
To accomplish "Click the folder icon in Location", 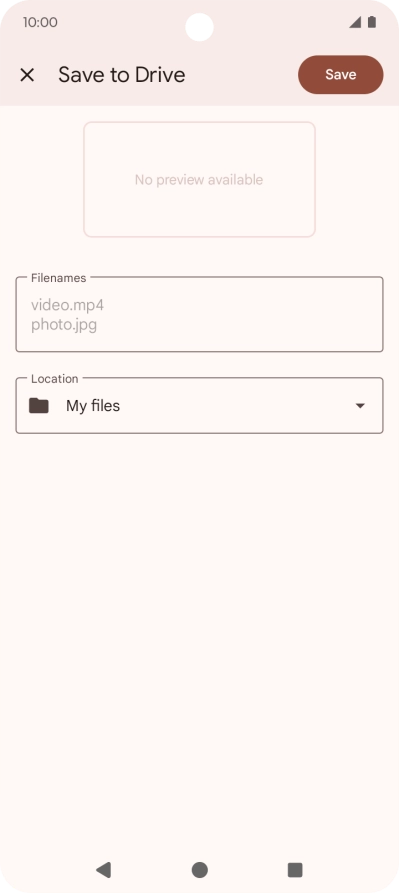I will pyautogui.click(x=39, y=405).
